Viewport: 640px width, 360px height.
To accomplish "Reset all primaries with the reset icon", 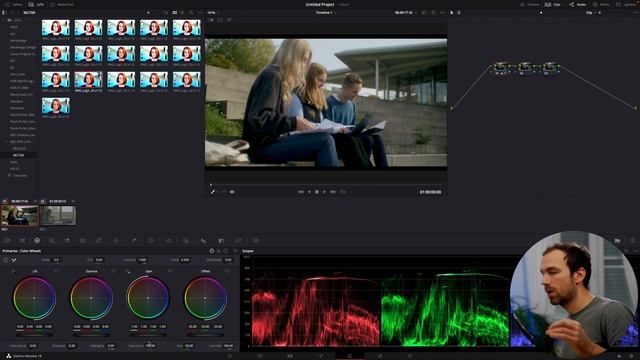I will (x=235, y=251).
